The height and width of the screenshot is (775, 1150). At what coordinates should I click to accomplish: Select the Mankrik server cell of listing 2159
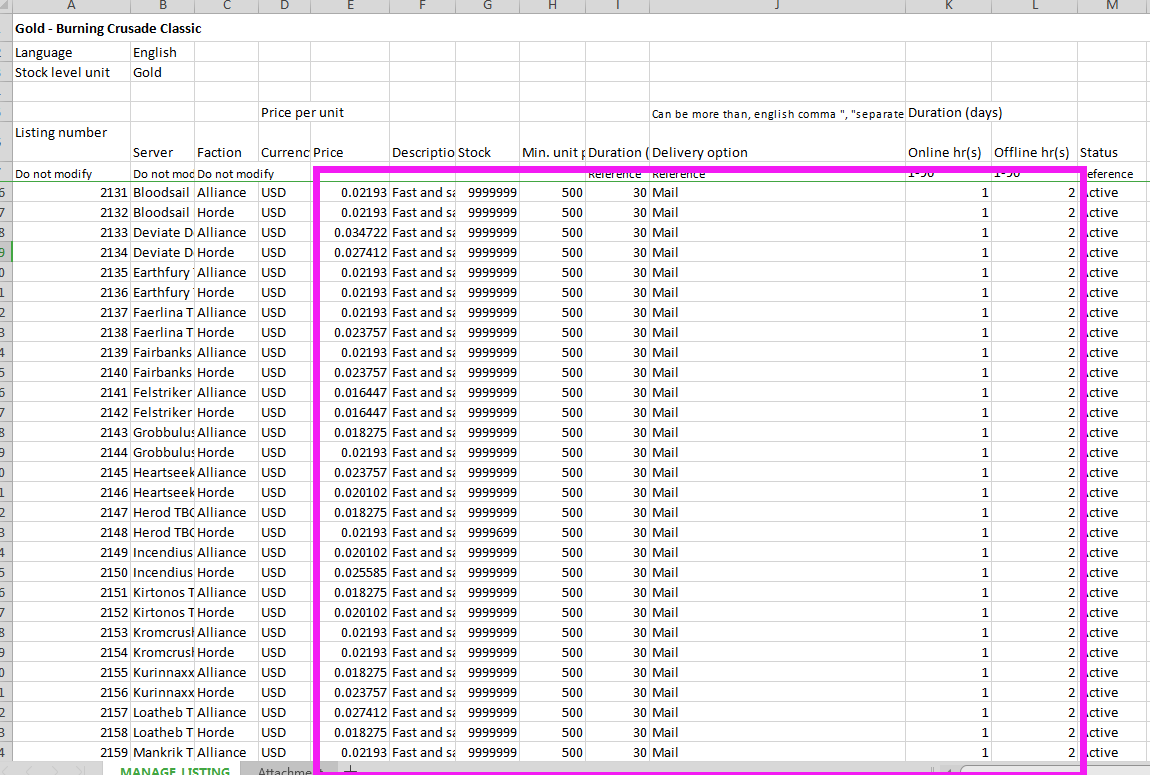162,752
